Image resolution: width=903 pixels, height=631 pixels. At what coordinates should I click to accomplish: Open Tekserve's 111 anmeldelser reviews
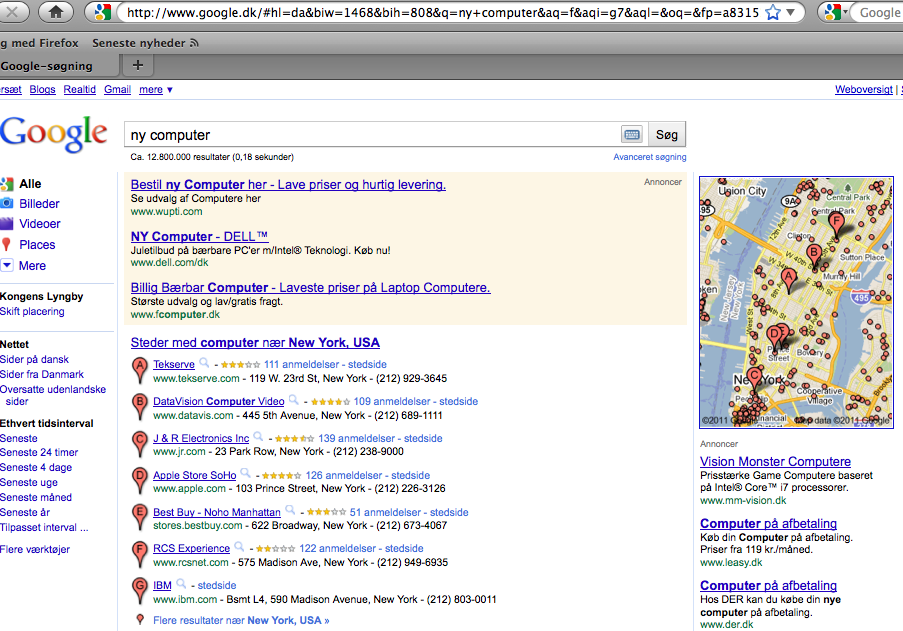[x=301, y=364]
